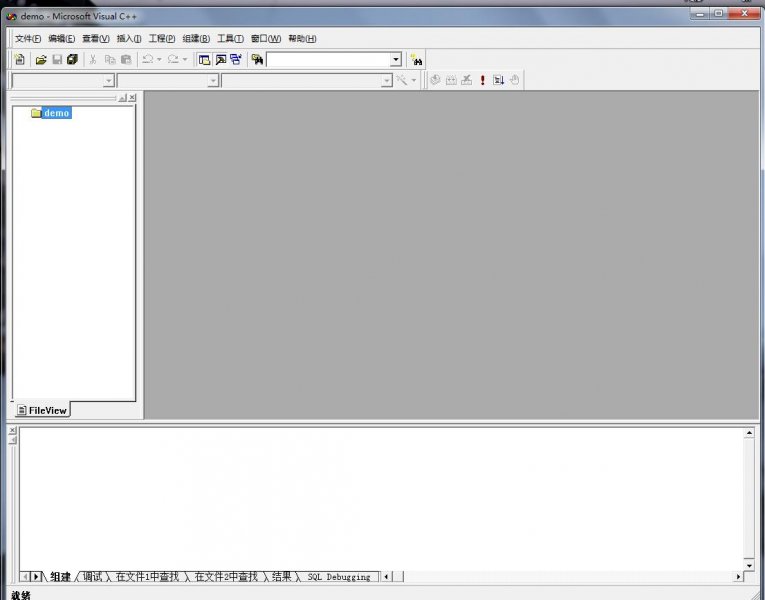This screenshot has height=600, width=765.
Task: Open the 组建(B) menu
Action: (196, 39)
